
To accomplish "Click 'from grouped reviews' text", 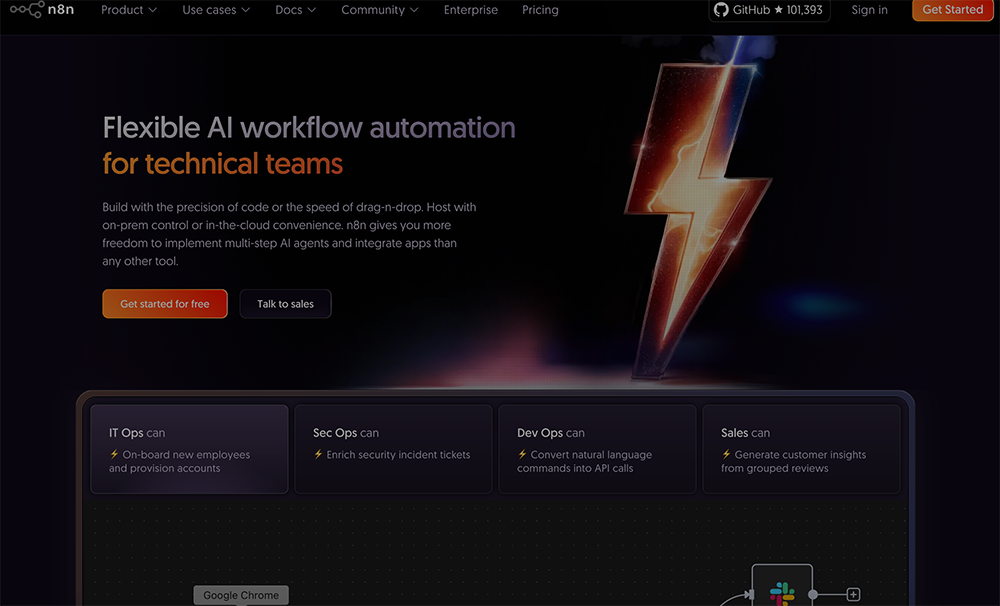I will [x=775, y=468].
